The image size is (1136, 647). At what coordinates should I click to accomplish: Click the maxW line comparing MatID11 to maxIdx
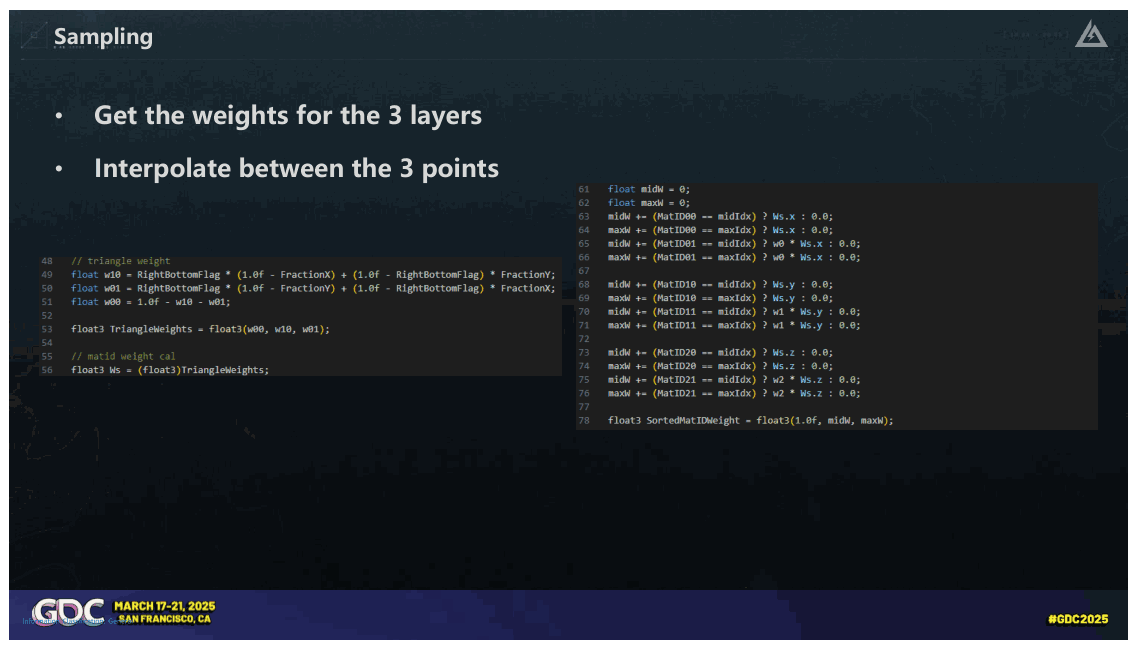(x=734, y=325)
